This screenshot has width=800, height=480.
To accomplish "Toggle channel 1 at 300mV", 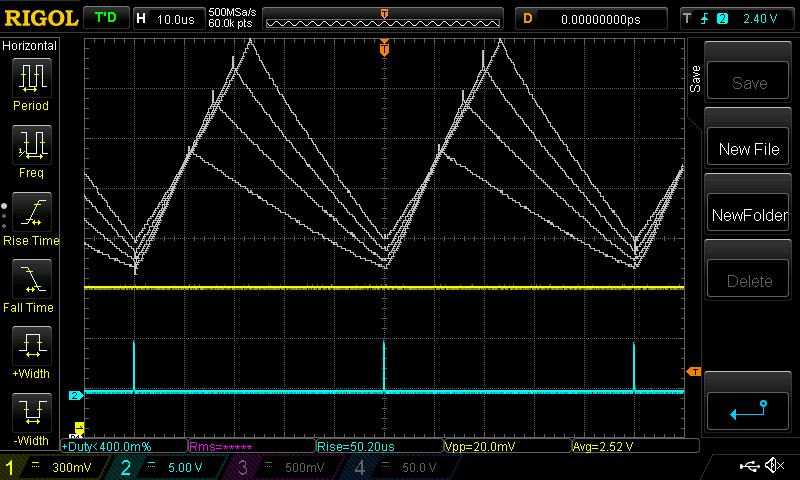I will [x=55, y=467].
